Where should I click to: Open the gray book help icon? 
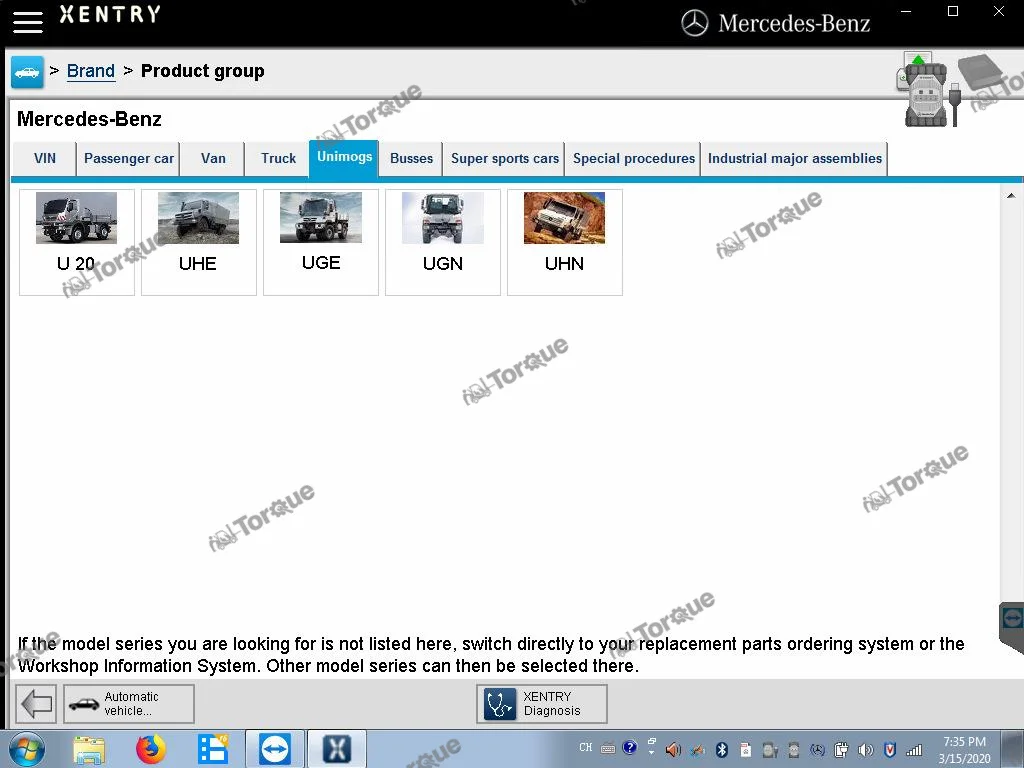[982, 72]
